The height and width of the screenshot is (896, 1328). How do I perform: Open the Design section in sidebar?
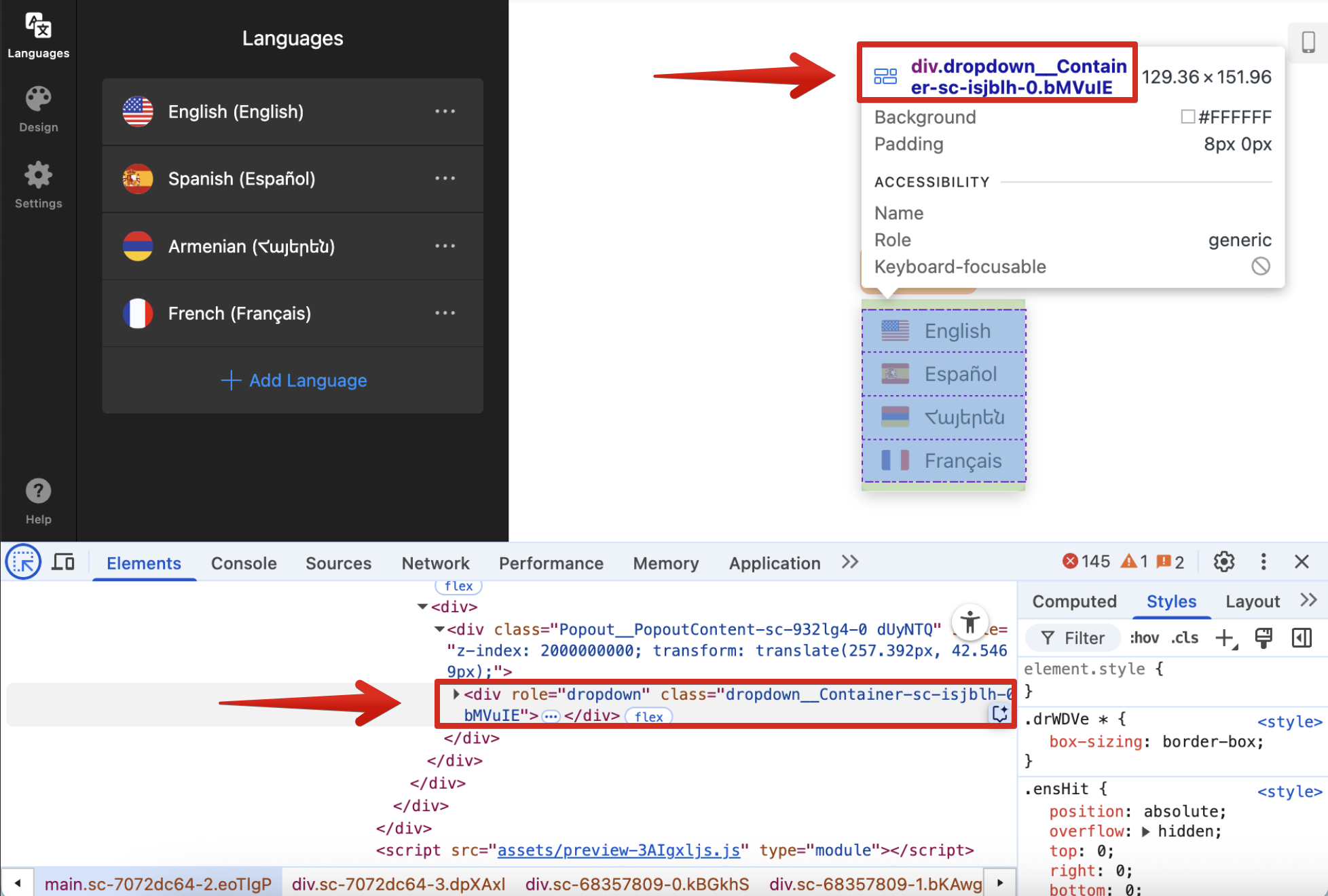click(x=38, y=109)
